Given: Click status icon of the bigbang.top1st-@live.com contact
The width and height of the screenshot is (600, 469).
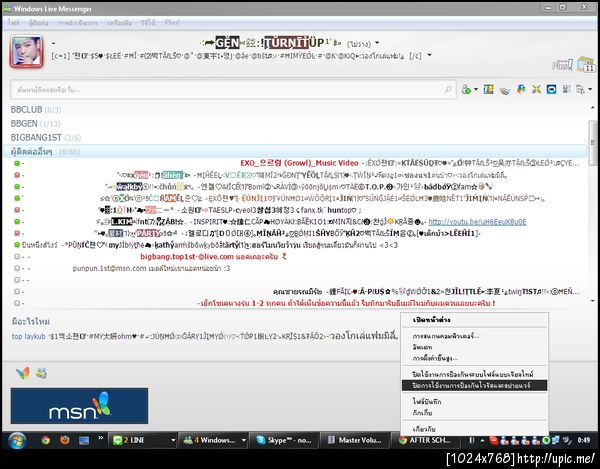Looking at the screenshot, I should pos(17,257).
